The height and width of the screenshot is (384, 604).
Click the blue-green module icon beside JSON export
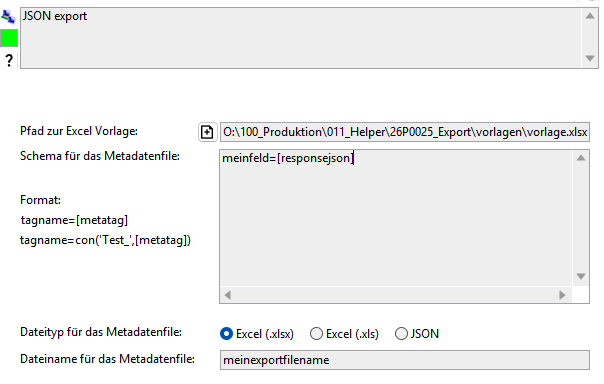pos(8,16)
